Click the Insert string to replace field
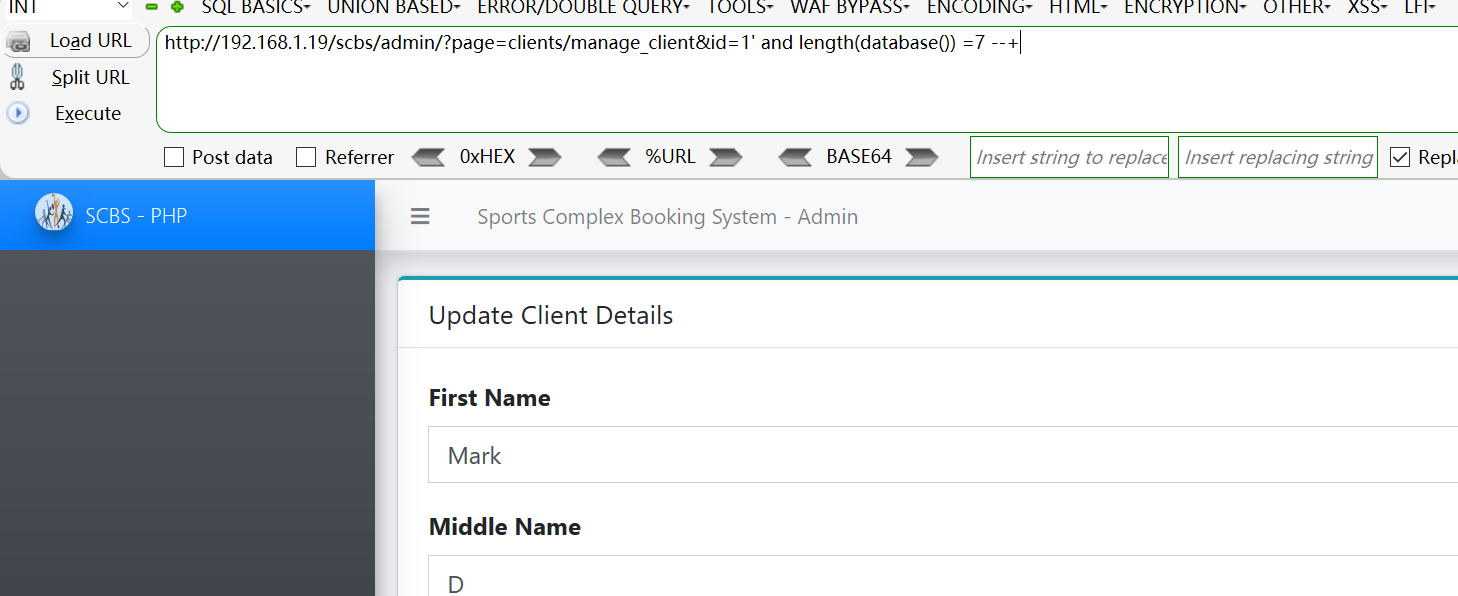This screenshot has height=596, width=1458. 1069,157
